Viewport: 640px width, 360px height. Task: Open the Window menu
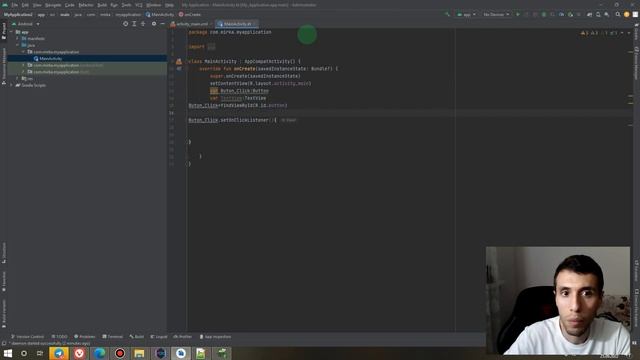[x=154, y=5]
